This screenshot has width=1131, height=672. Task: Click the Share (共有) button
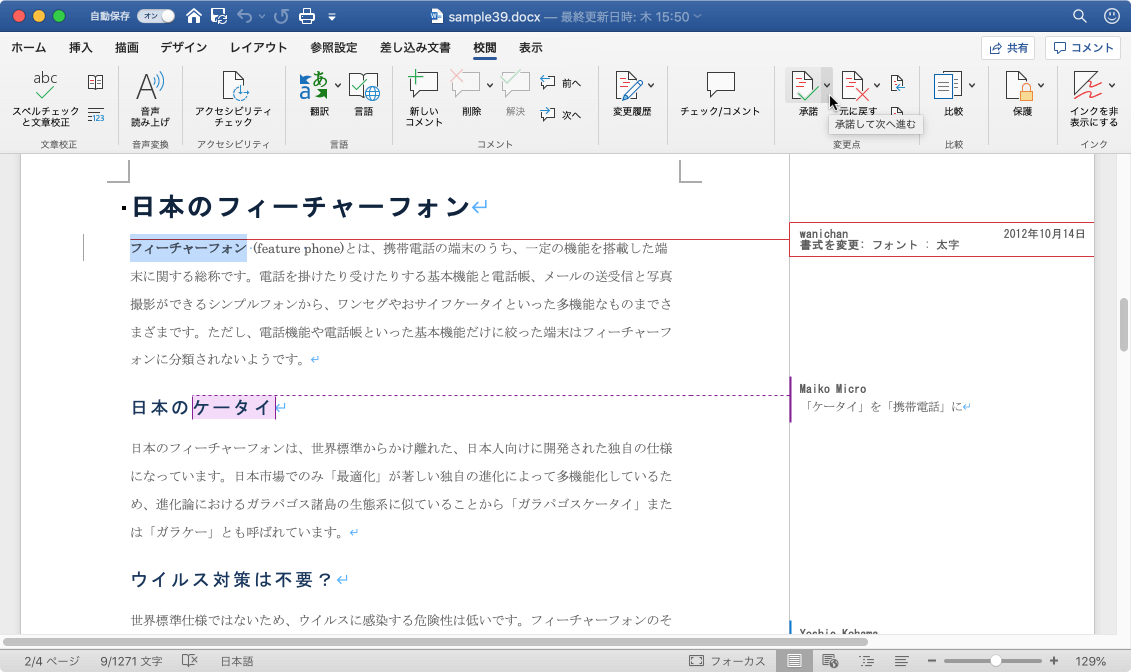pos(1007,48)
